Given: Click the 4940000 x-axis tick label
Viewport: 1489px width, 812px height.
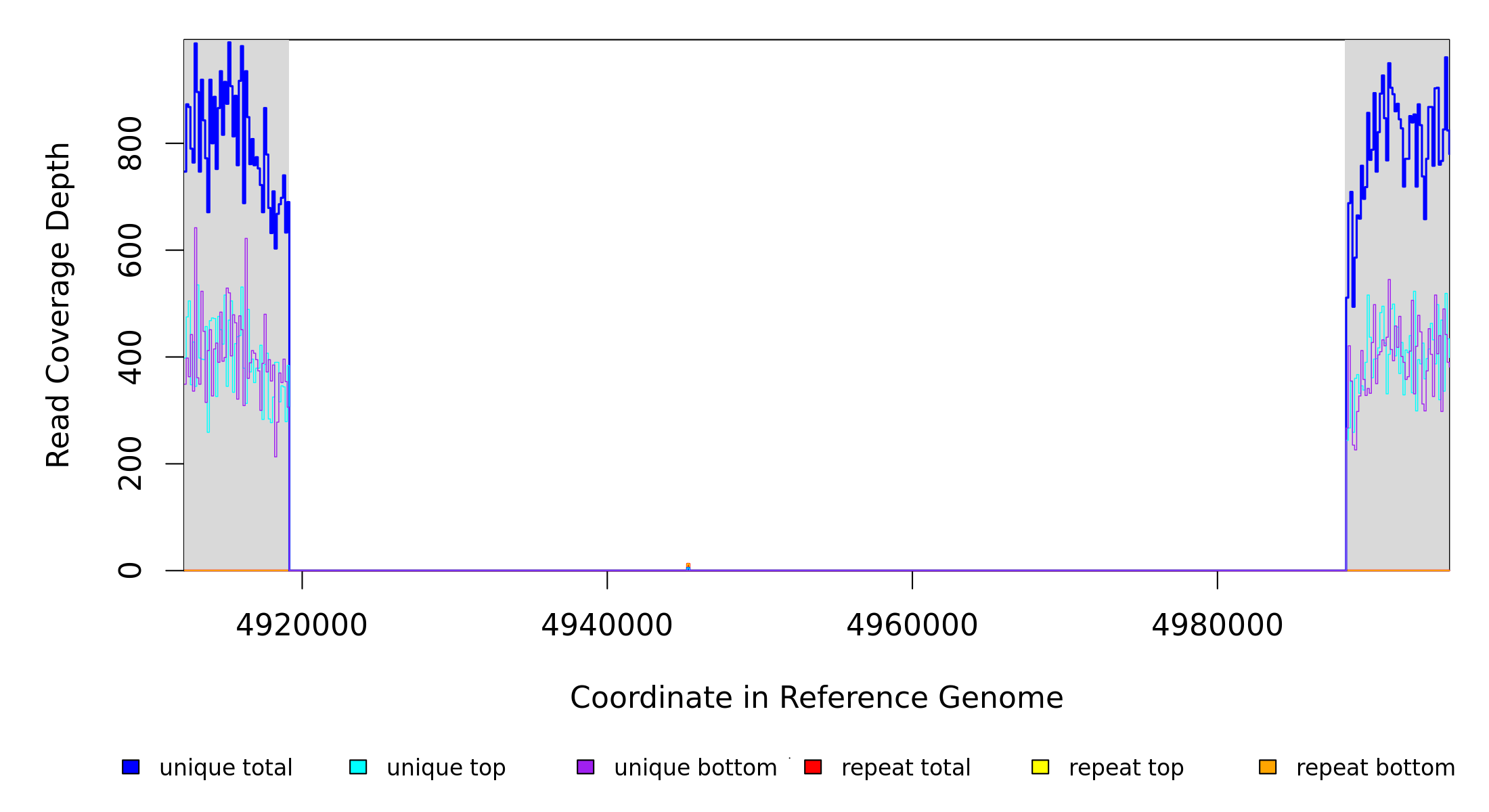Looking at the screenshot, I should tap(606, 625).
